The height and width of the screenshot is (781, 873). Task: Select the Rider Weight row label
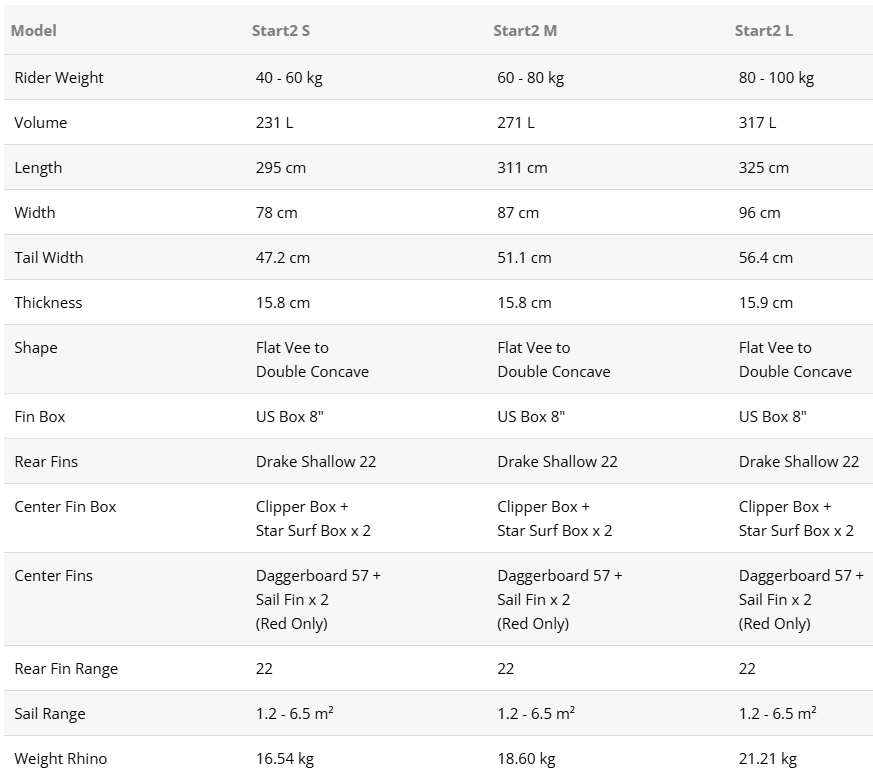[59, 78]
